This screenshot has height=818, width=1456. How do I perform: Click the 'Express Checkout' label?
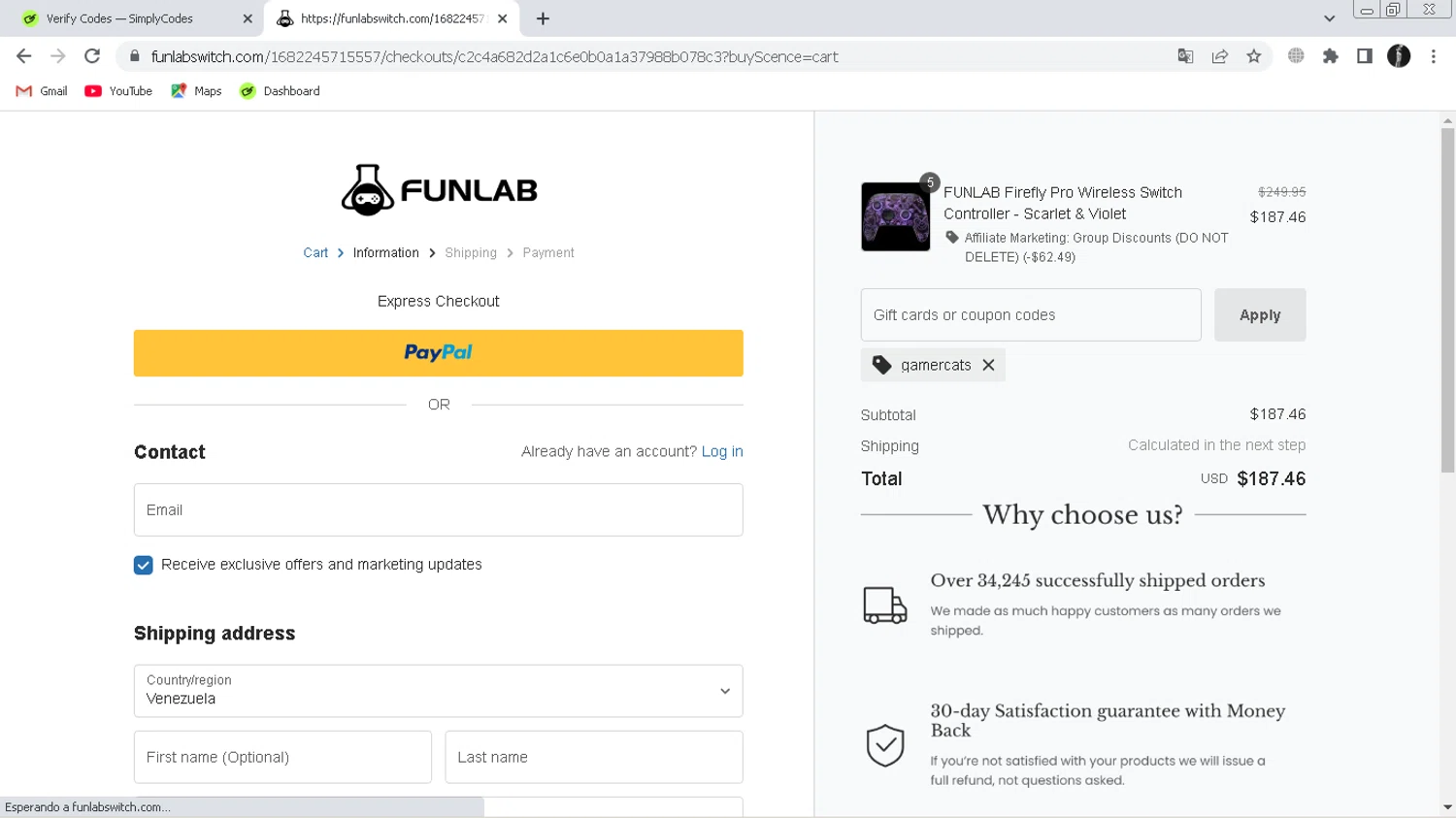tap(439, 301)
